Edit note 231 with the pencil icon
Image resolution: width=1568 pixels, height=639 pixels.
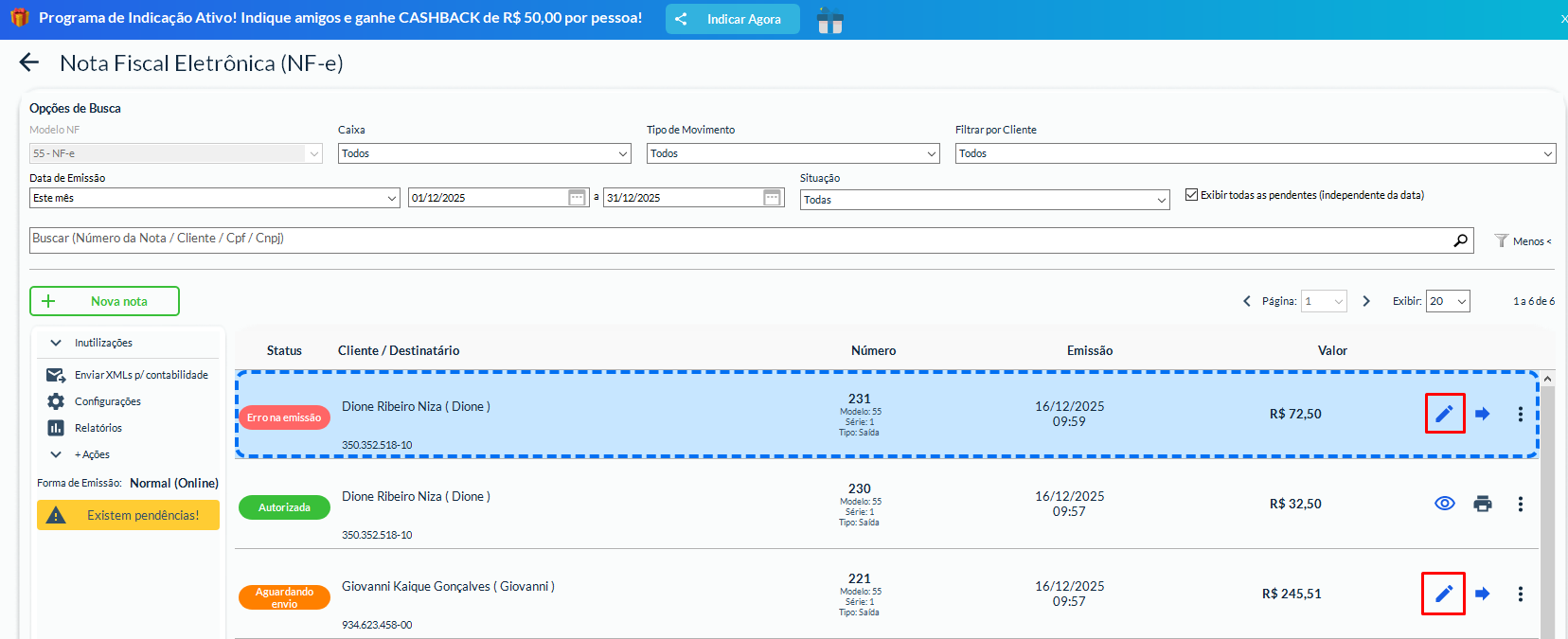point(1444,414)
